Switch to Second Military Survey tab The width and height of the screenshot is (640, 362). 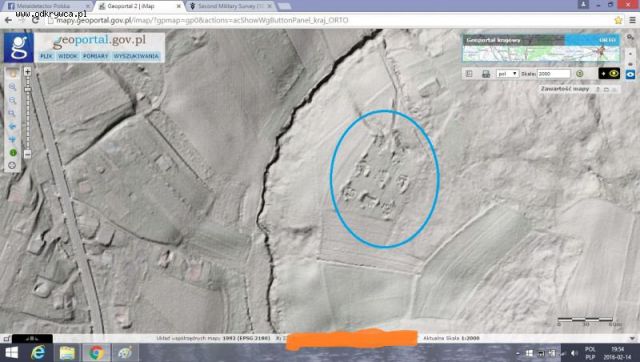coord(229,6)
